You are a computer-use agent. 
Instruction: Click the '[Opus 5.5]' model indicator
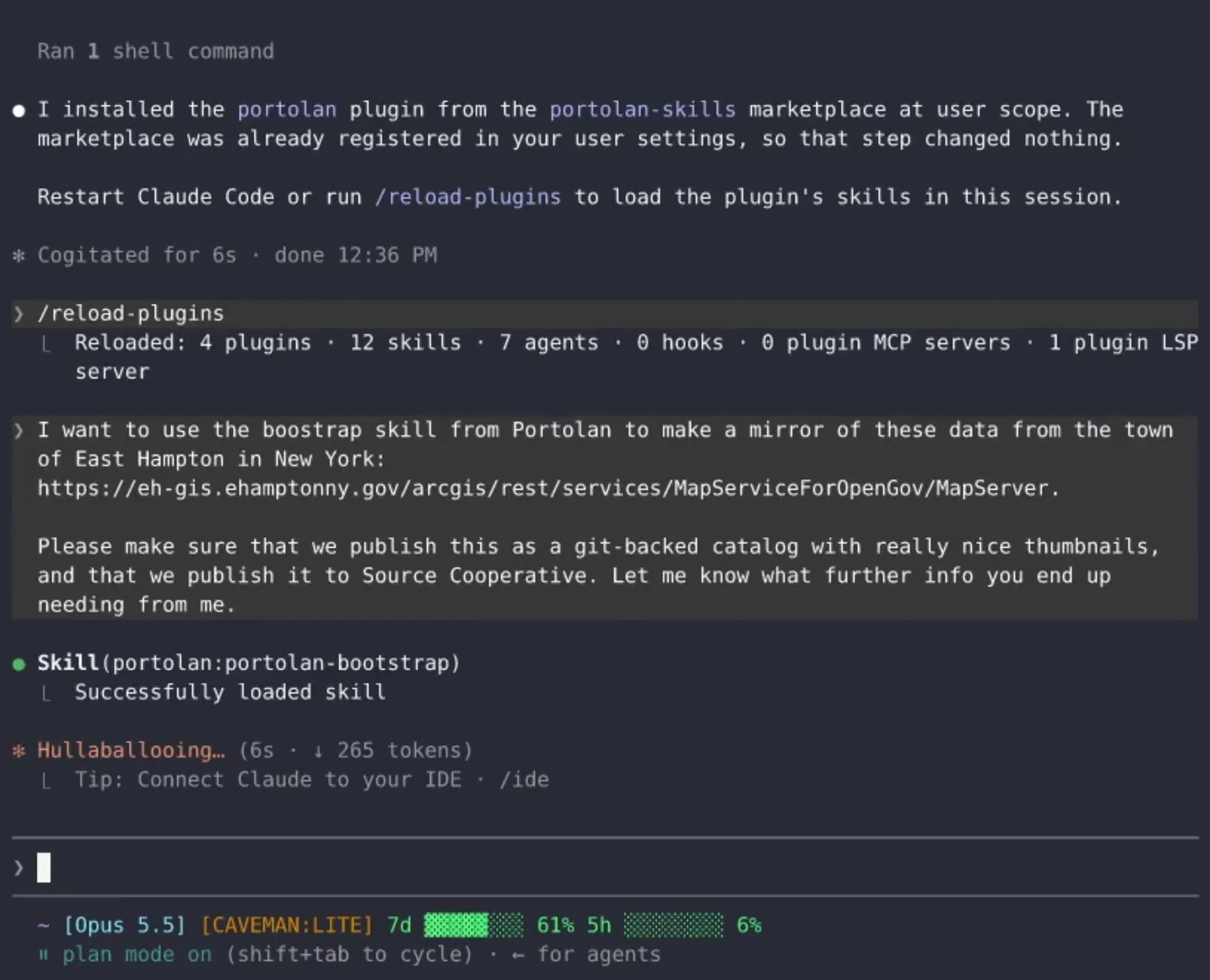(125, 925)
